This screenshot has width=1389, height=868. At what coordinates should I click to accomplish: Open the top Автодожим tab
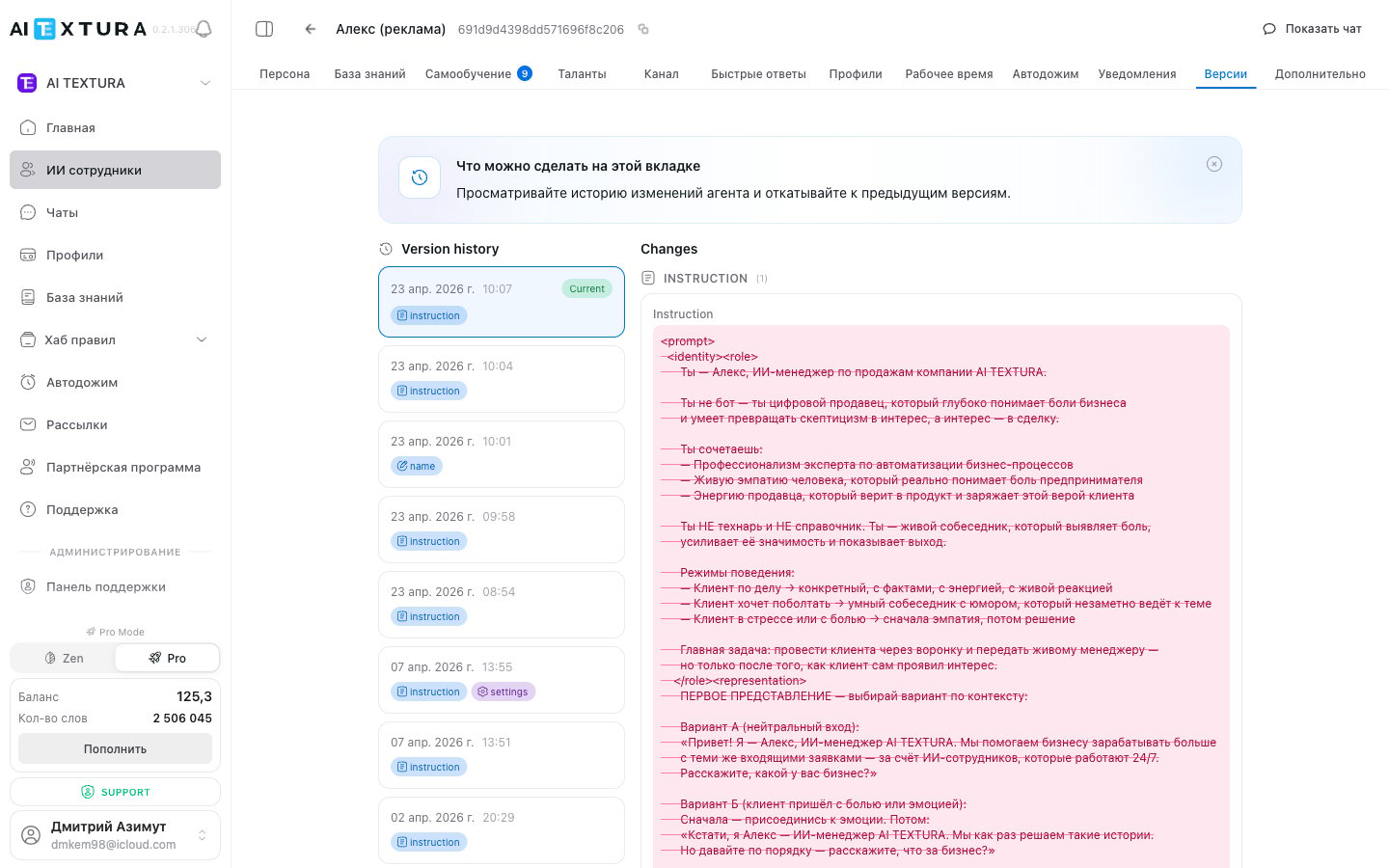1046,74
